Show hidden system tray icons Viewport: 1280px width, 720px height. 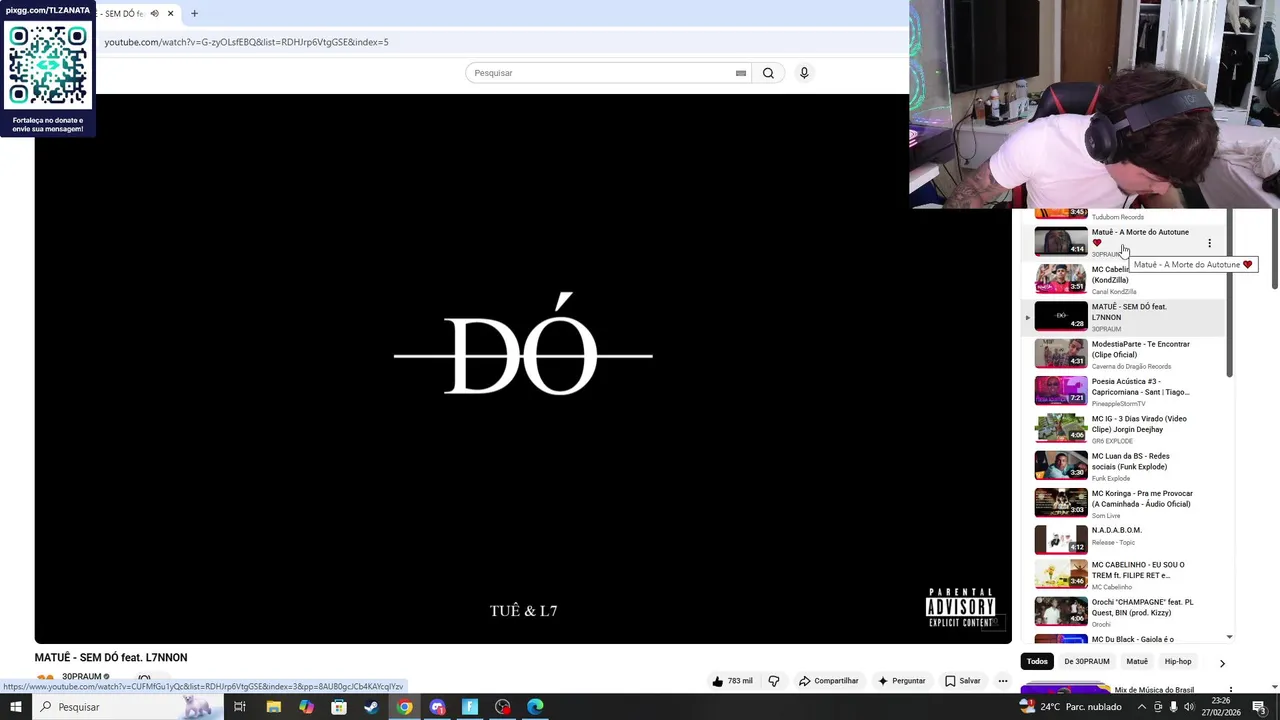pyautogui.click(x=1144, y=707)
